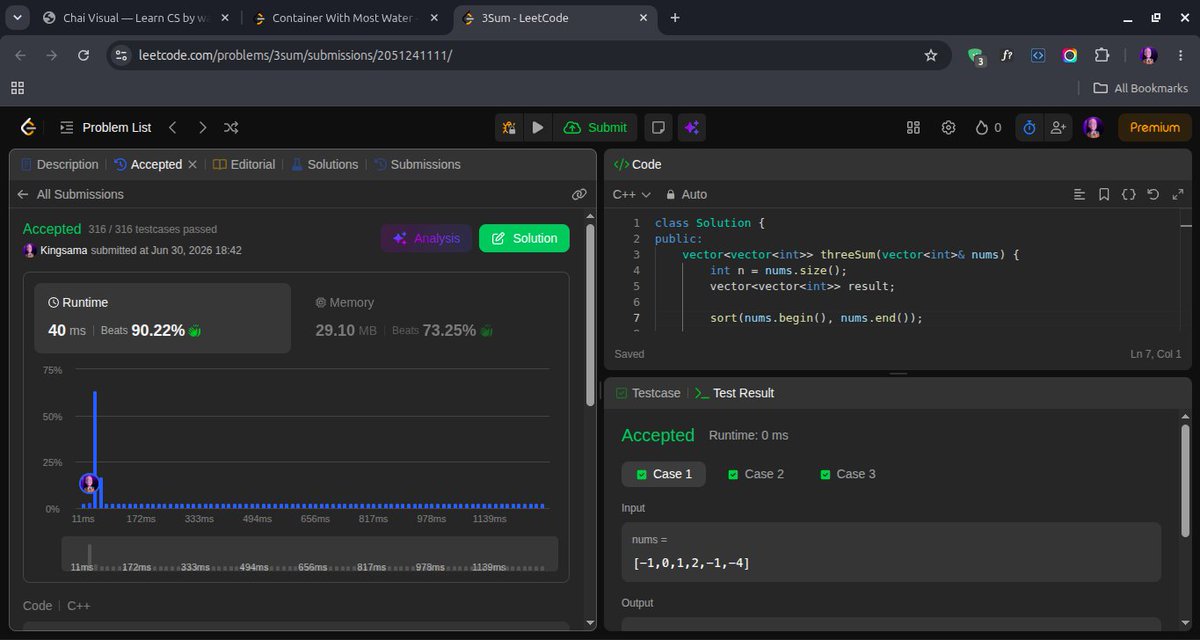
Task: Open Chrome three-dot menu
Action: click(1181, 55)
